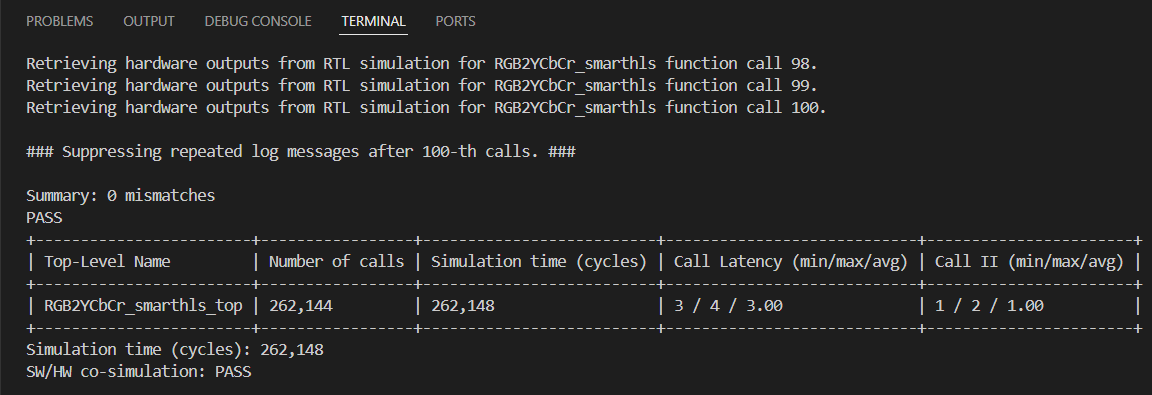Click the table header 'Simulation time (cycles)'

539,261
